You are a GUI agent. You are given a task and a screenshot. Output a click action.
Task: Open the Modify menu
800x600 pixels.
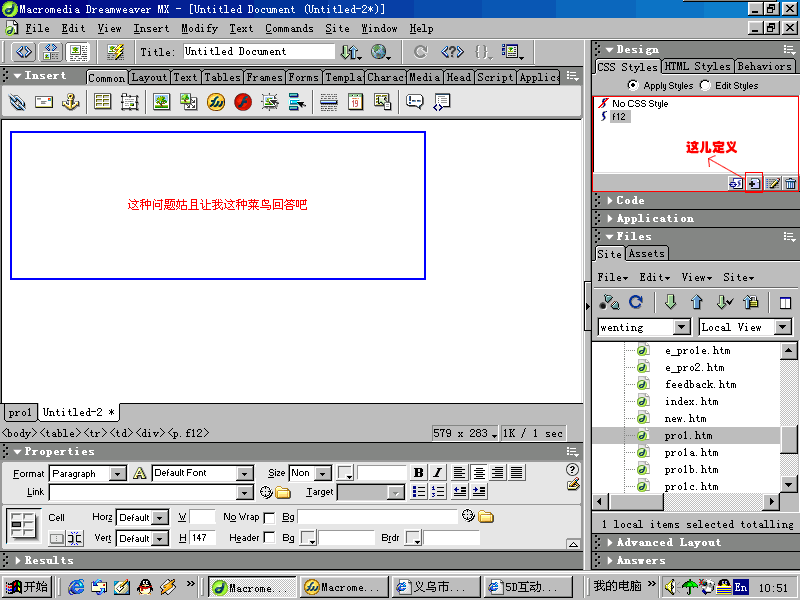tap(199, 29)
